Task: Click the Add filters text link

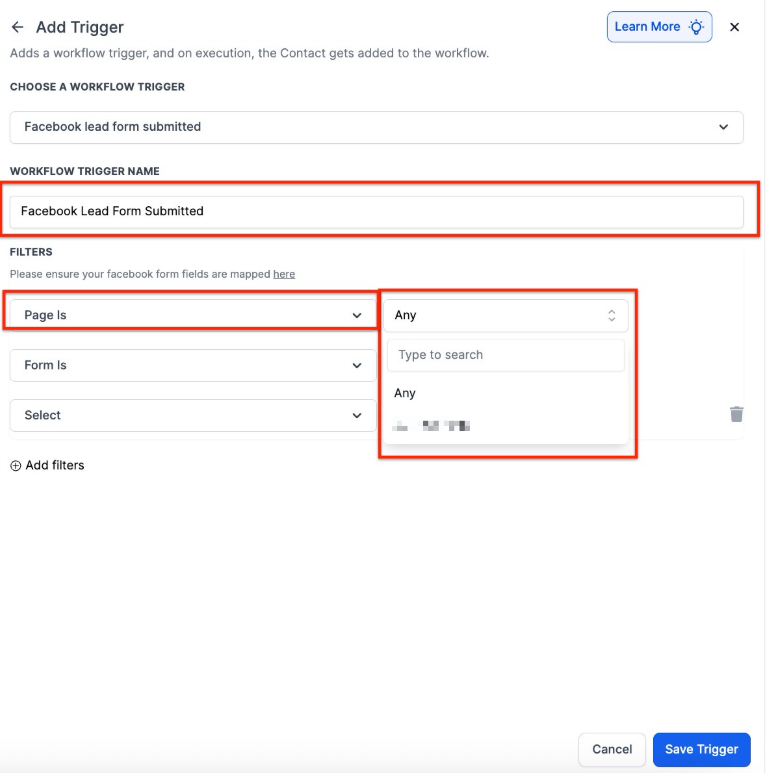Action: pyautogui.click(x=55, y=465)
